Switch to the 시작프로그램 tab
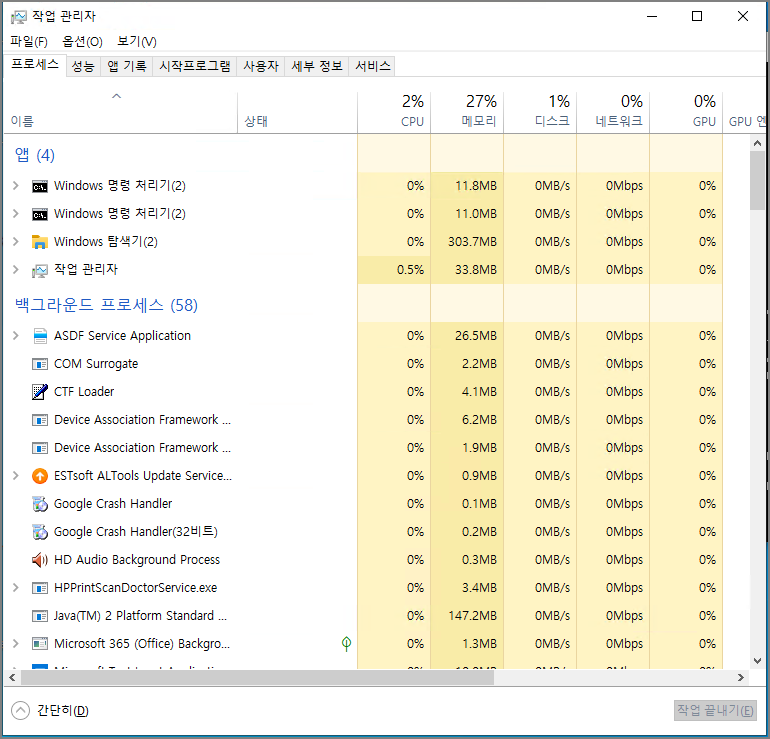 (x=195, y=66)
